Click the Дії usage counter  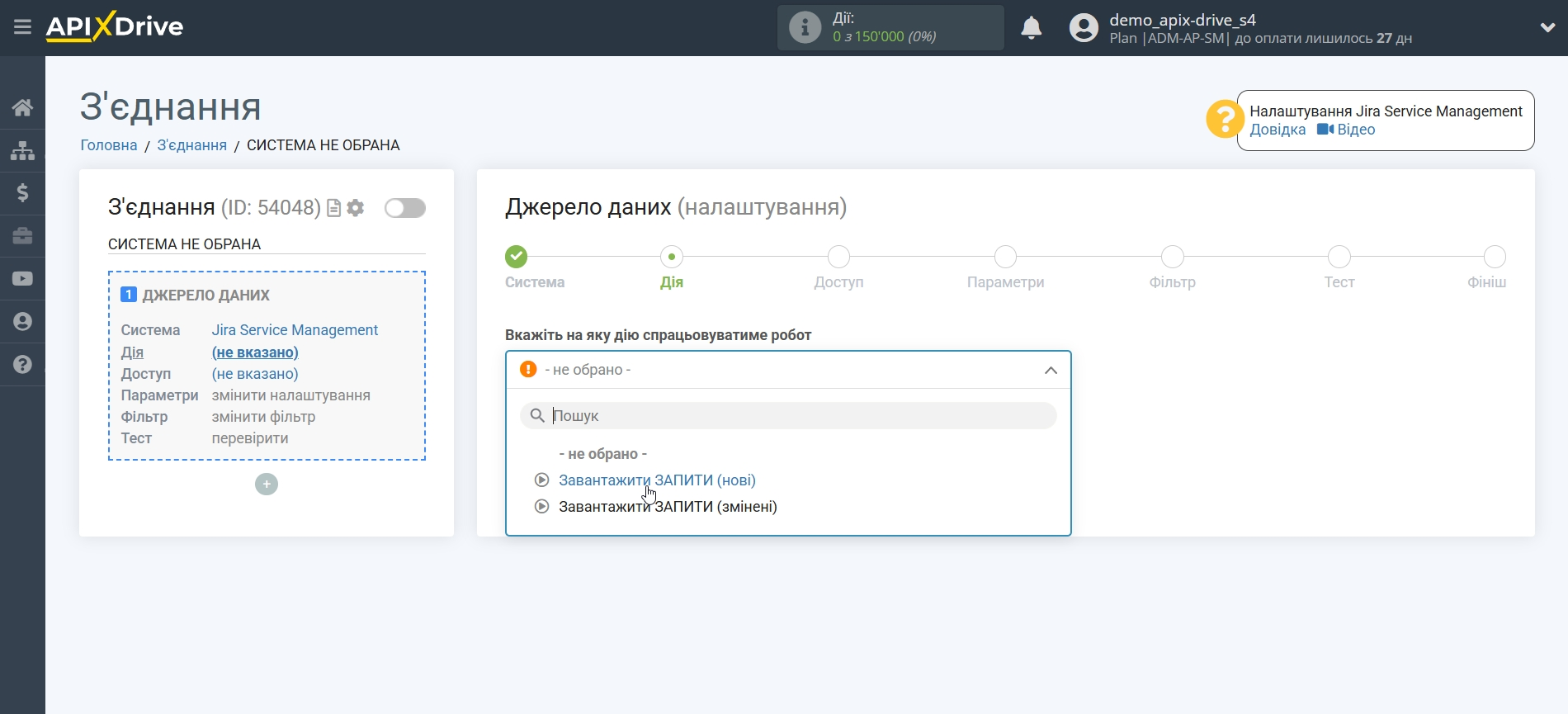890,27
